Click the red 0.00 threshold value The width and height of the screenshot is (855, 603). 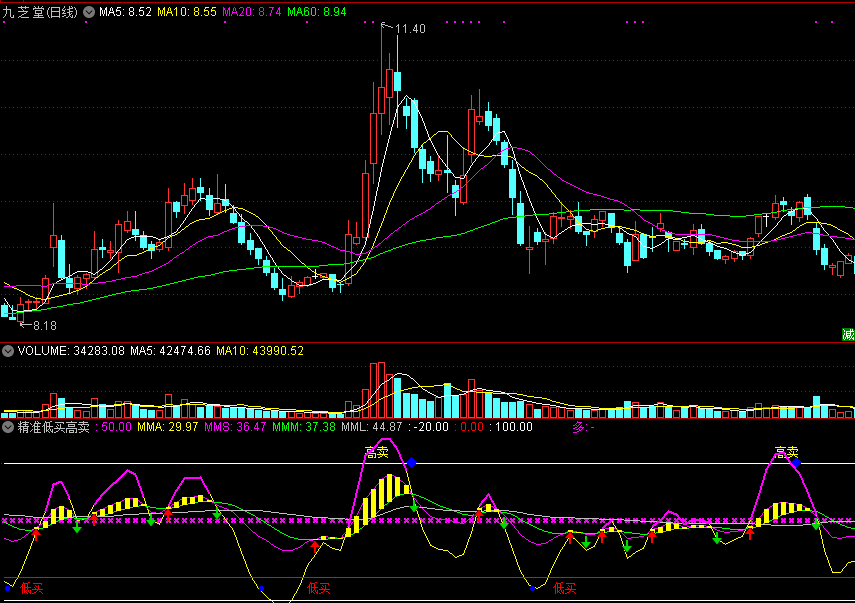point(472,427)
